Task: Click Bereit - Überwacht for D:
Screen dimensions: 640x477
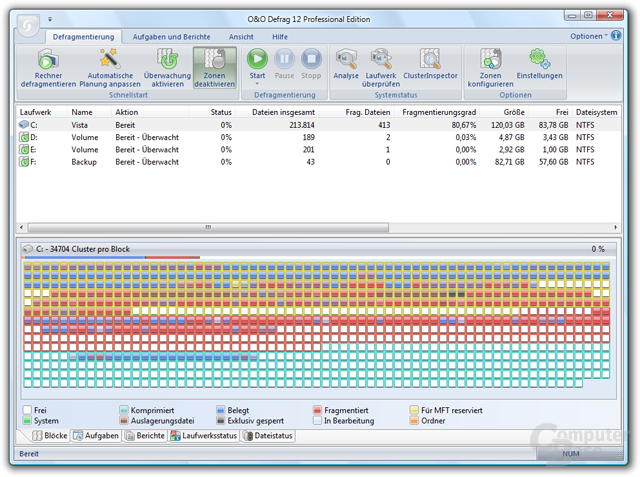Action: tap(147, 137)
